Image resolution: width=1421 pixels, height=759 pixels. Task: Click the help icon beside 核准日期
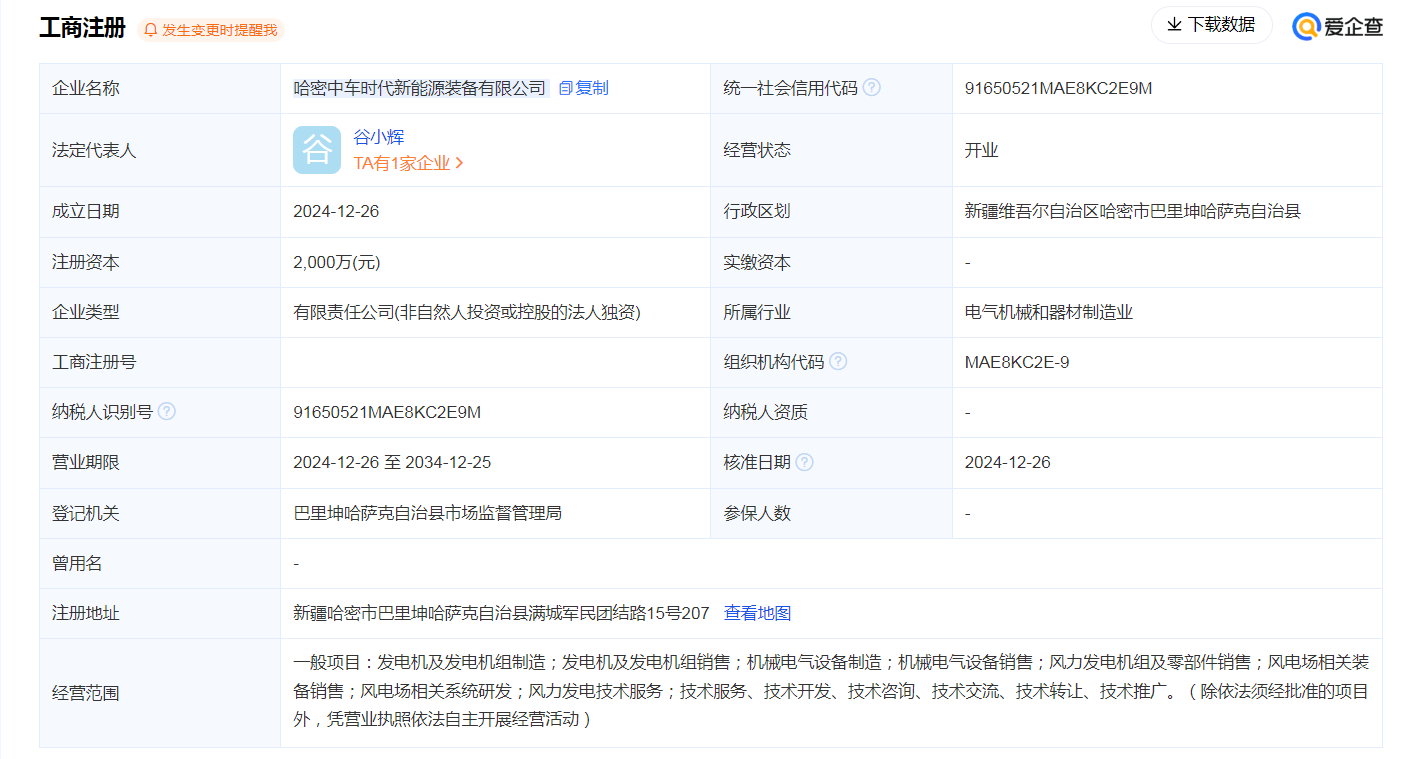coord(804,462)
